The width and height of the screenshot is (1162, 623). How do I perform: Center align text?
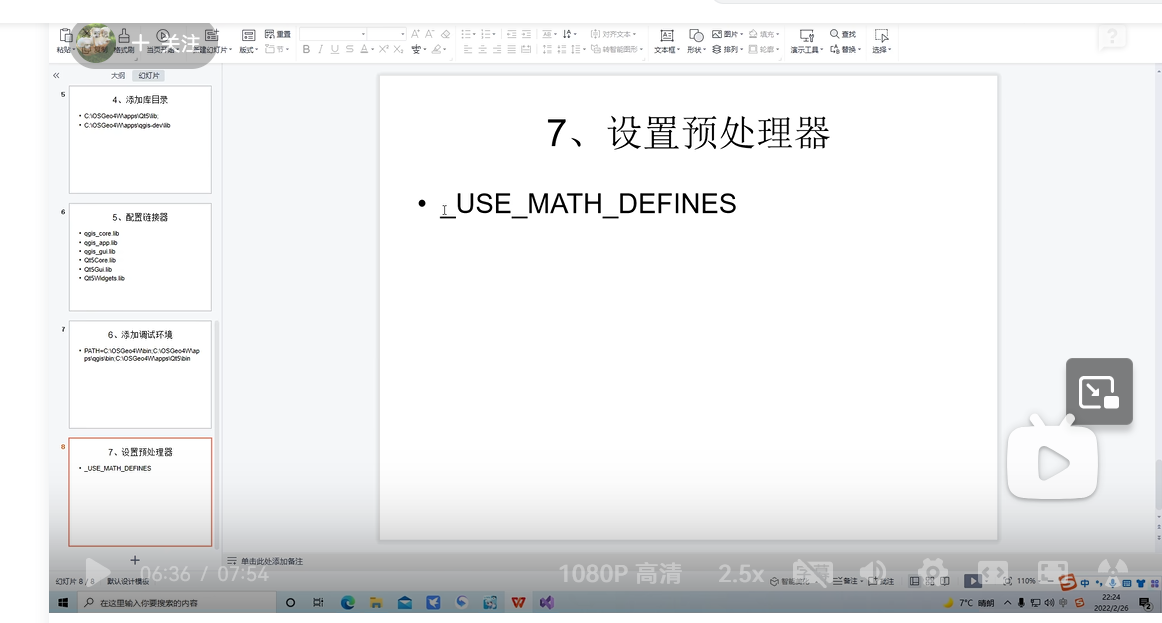tap(482, 50)
